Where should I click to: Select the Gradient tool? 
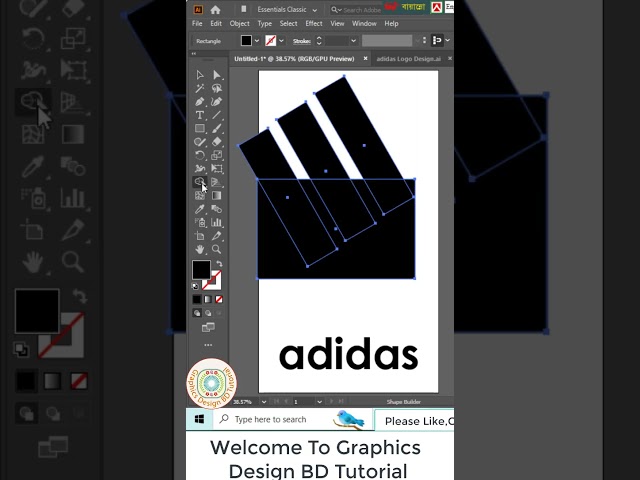click(217, 196)
